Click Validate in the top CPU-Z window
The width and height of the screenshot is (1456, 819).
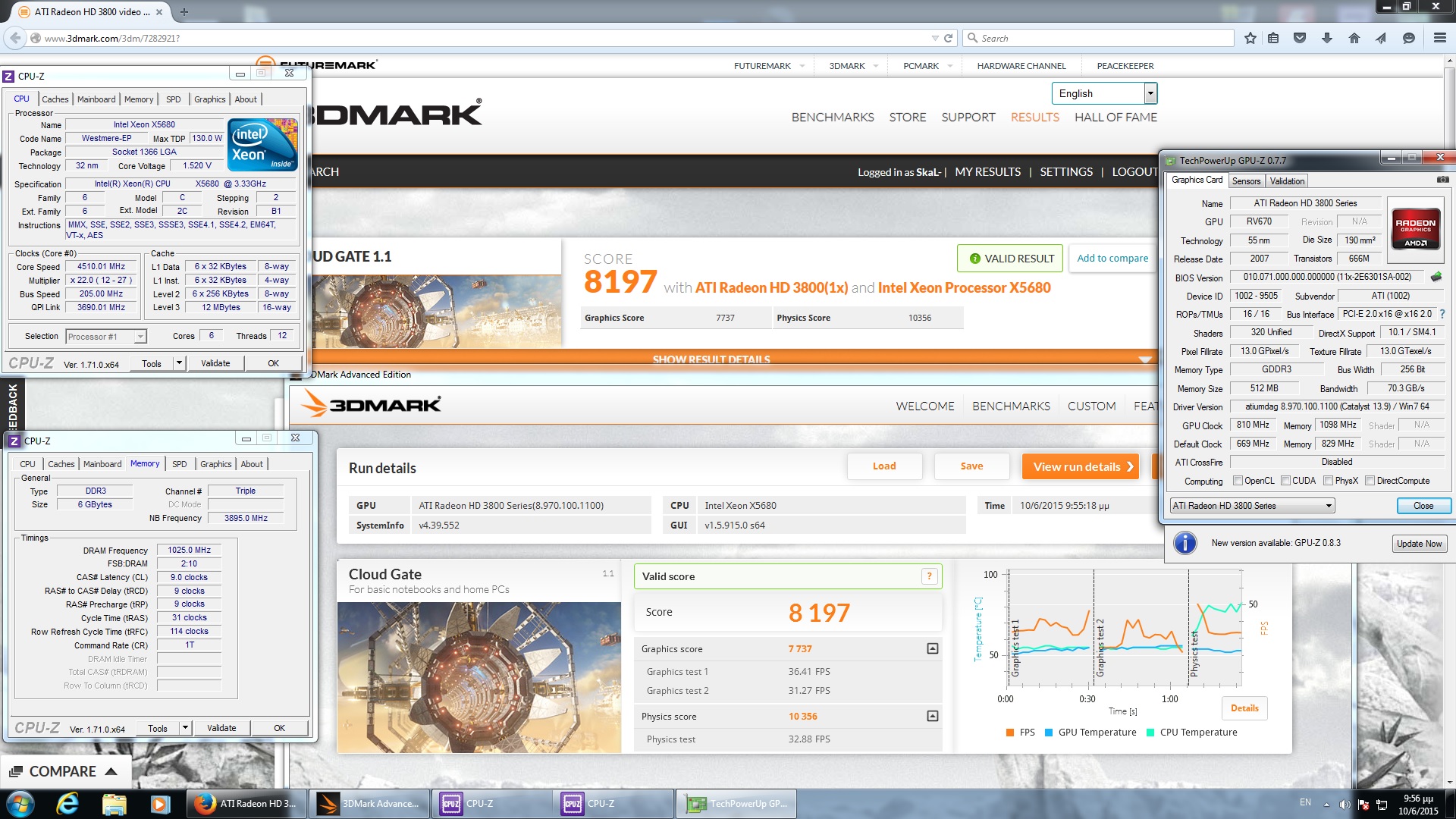pos(215,363)
